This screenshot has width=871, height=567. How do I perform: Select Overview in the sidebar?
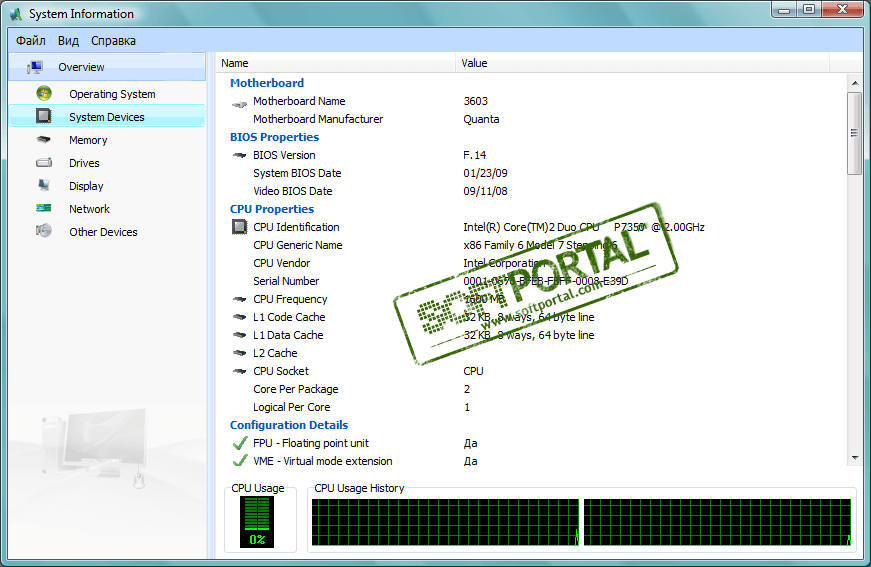click(x=107, y=67)
